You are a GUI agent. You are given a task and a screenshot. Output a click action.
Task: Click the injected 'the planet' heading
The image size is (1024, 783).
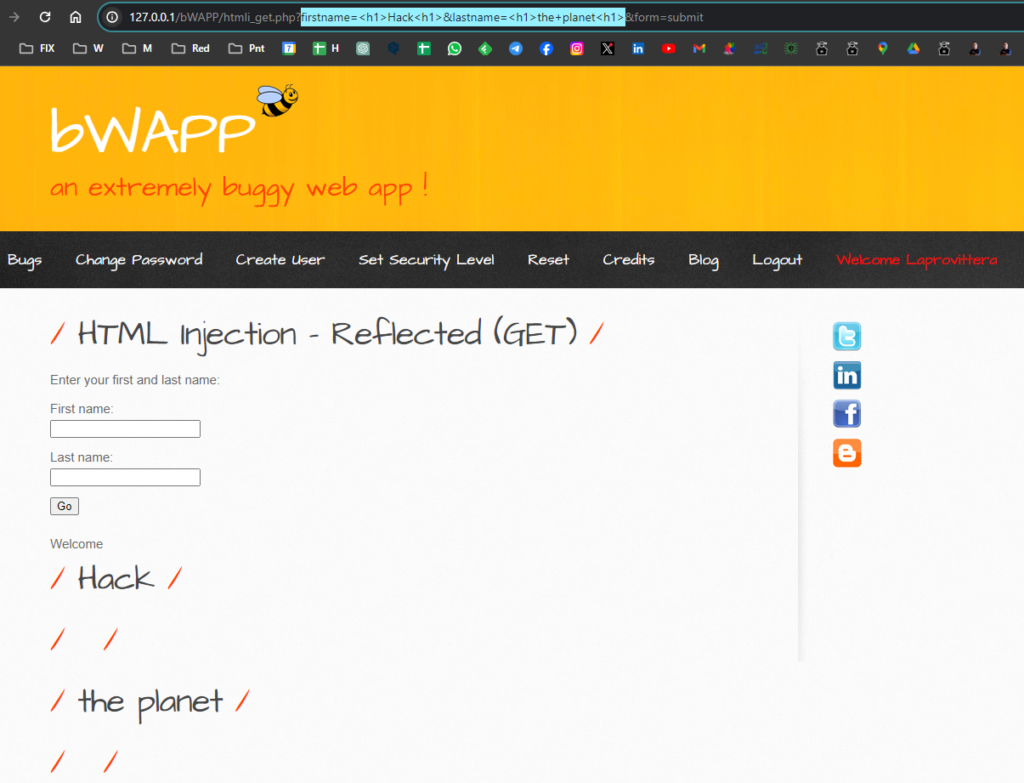(150, 703)
